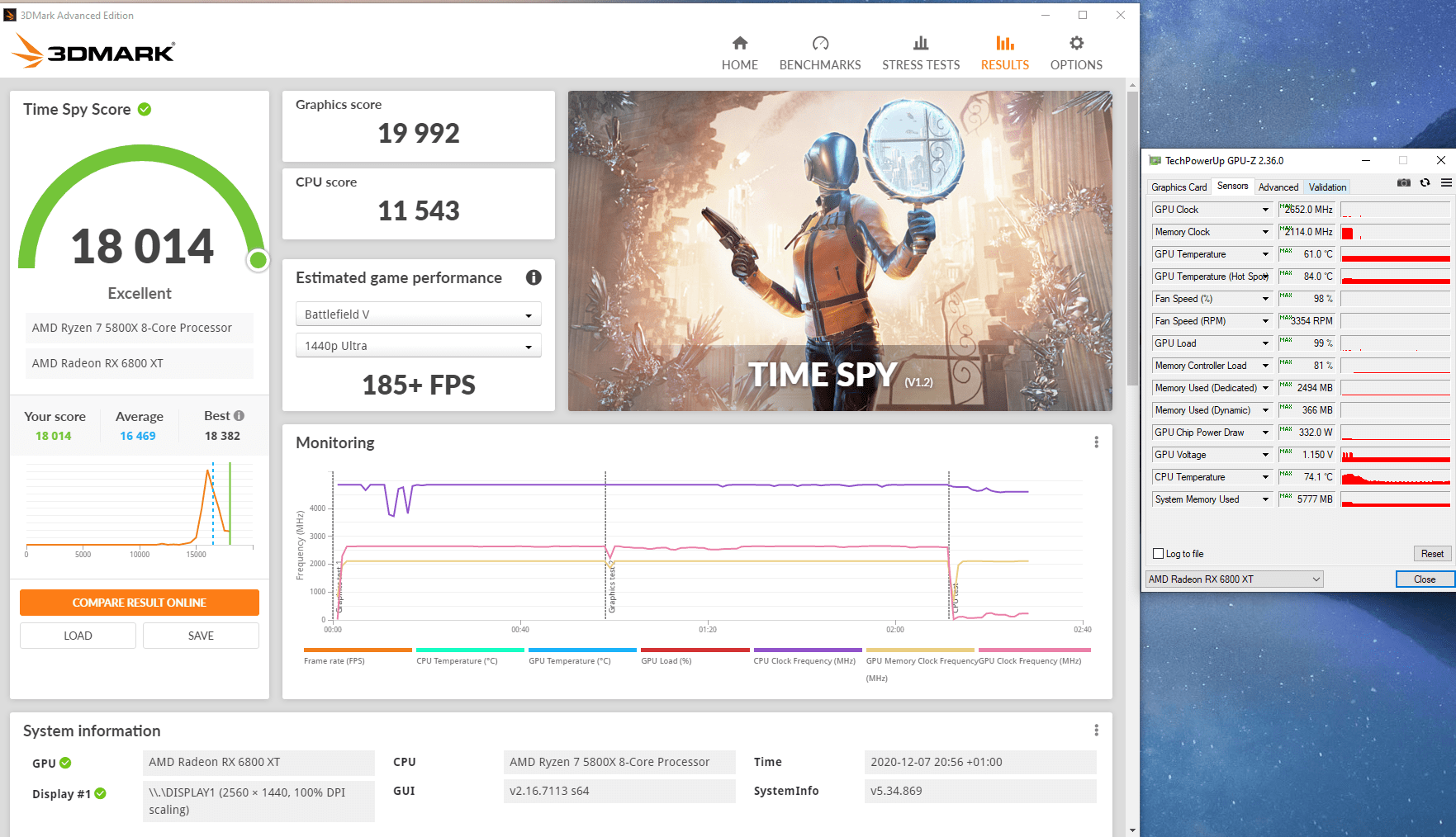This screenshot has width=1456, height=837.
Task: Click the score distribution chart
Action: (140, 506)
